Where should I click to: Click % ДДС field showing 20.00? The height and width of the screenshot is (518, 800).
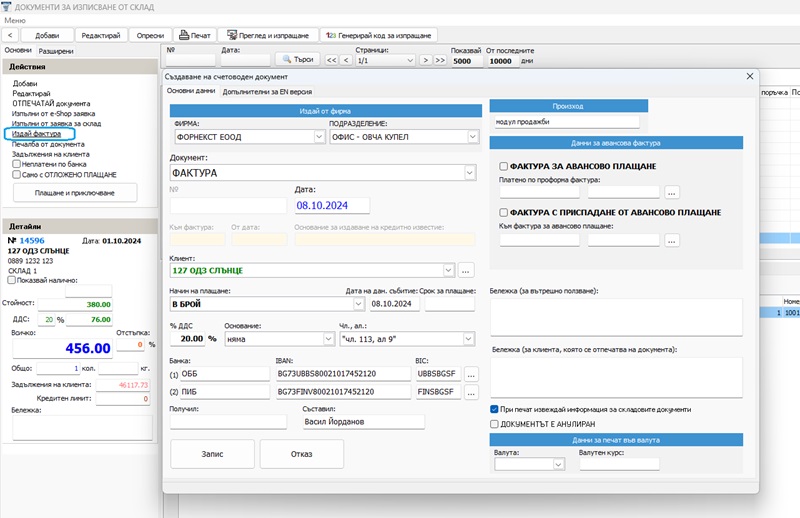coord(187,339)
